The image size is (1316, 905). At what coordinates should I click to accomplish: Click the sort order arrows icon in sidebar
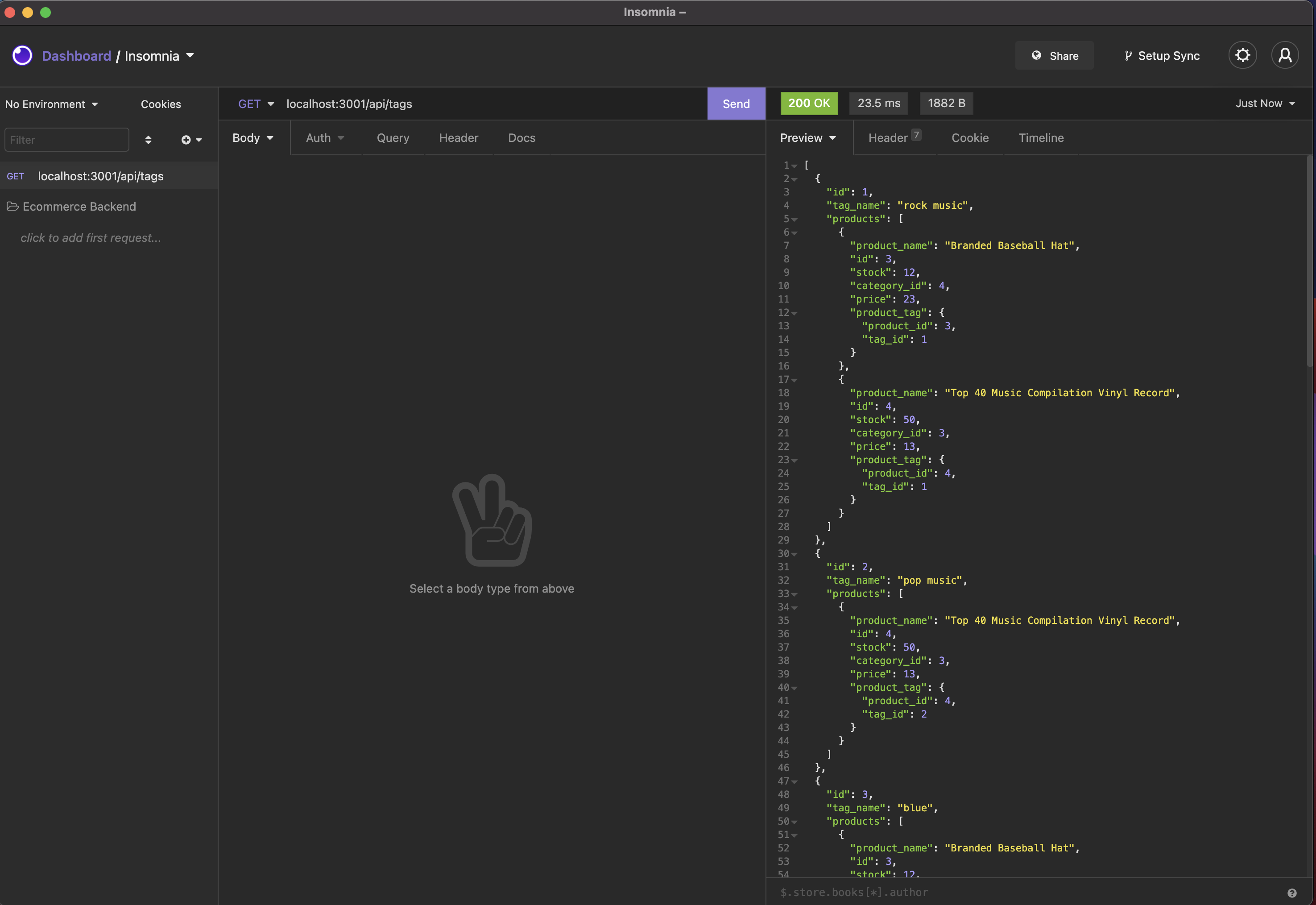(148, 140)
